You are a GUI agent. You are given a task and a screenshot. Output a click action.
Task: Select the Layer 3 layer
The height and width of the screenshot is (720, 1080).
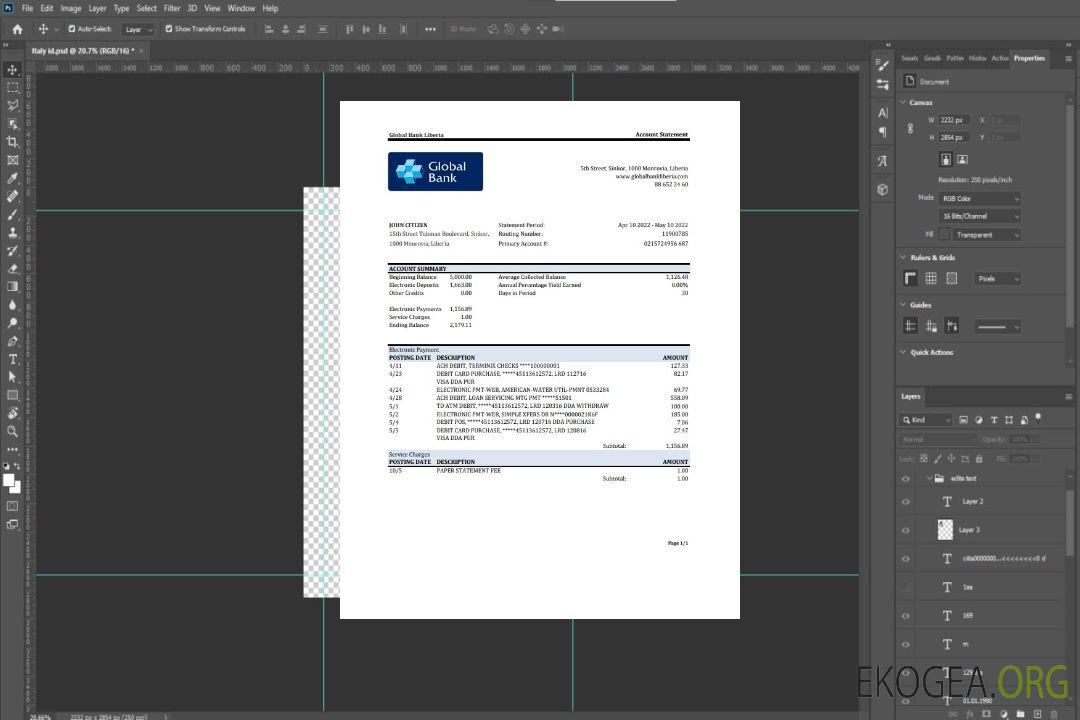(x=970, y=530)
